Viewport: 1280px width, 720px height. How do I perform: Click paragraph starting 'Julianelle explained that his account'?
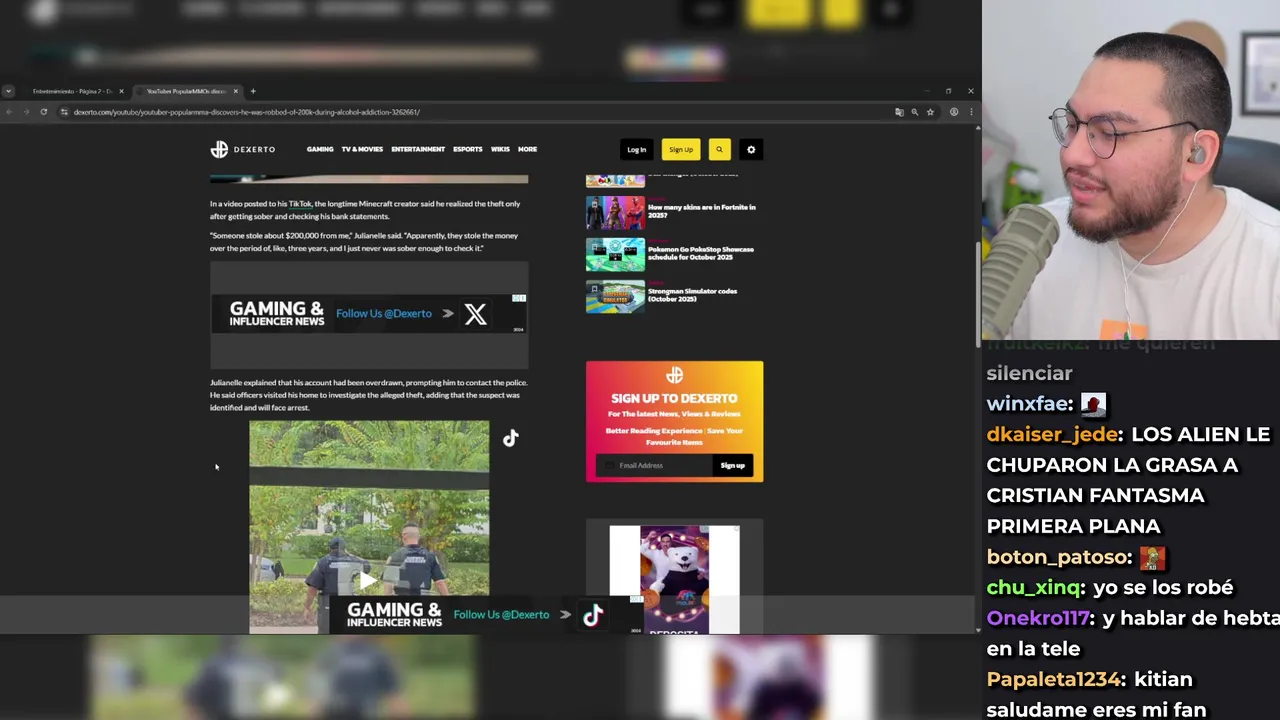click(x=368, y=395)
